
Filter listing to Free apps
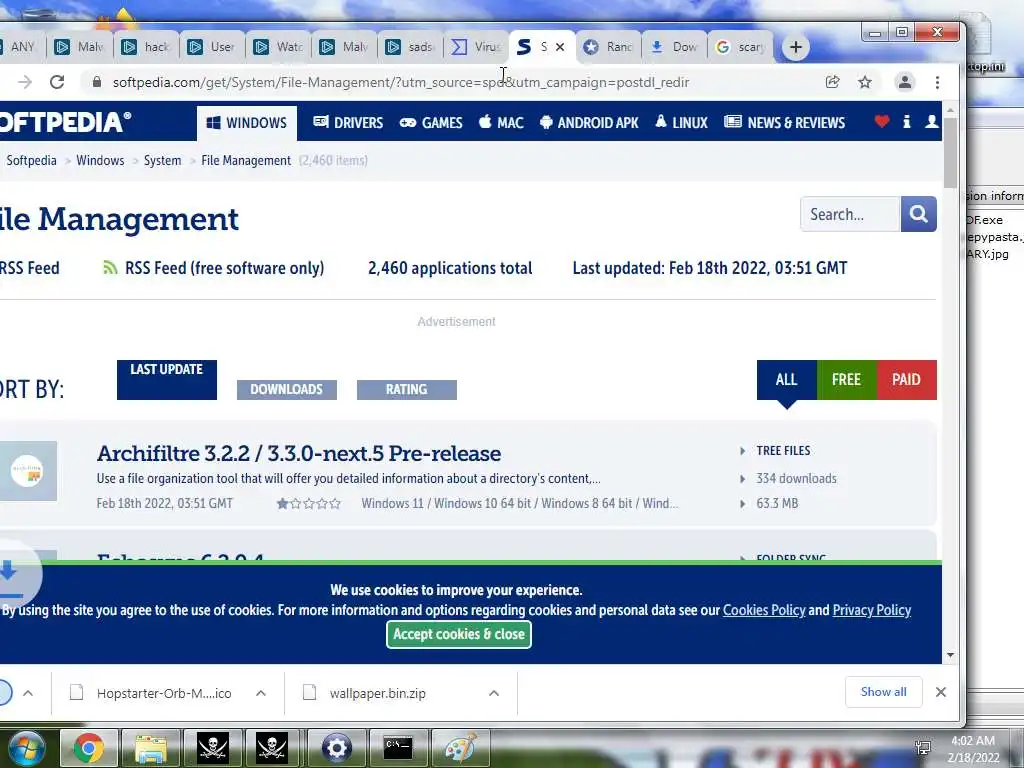846,379
